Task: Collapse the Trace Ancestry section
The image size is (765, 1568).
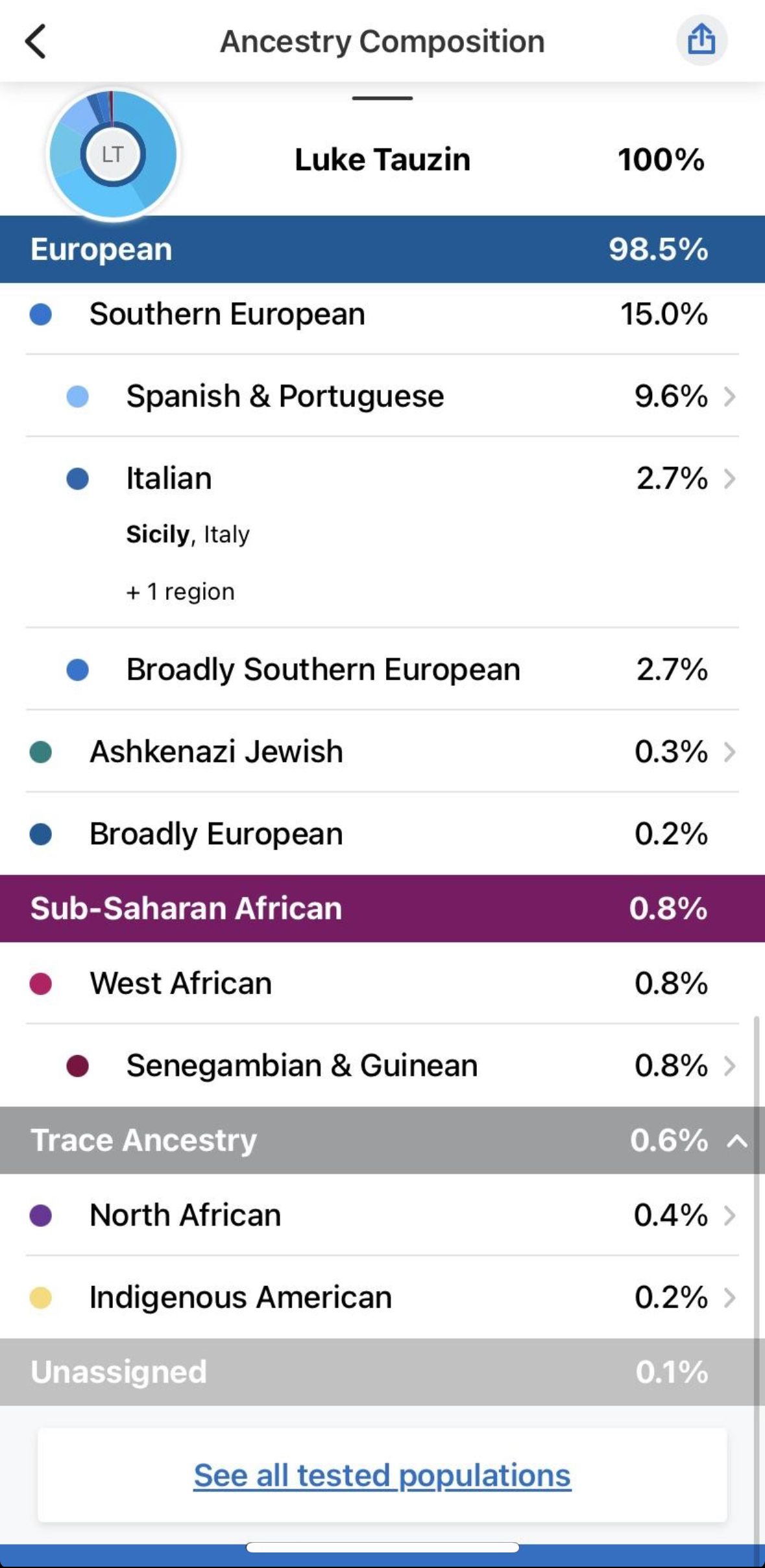Action: (x=737, y=1141)
